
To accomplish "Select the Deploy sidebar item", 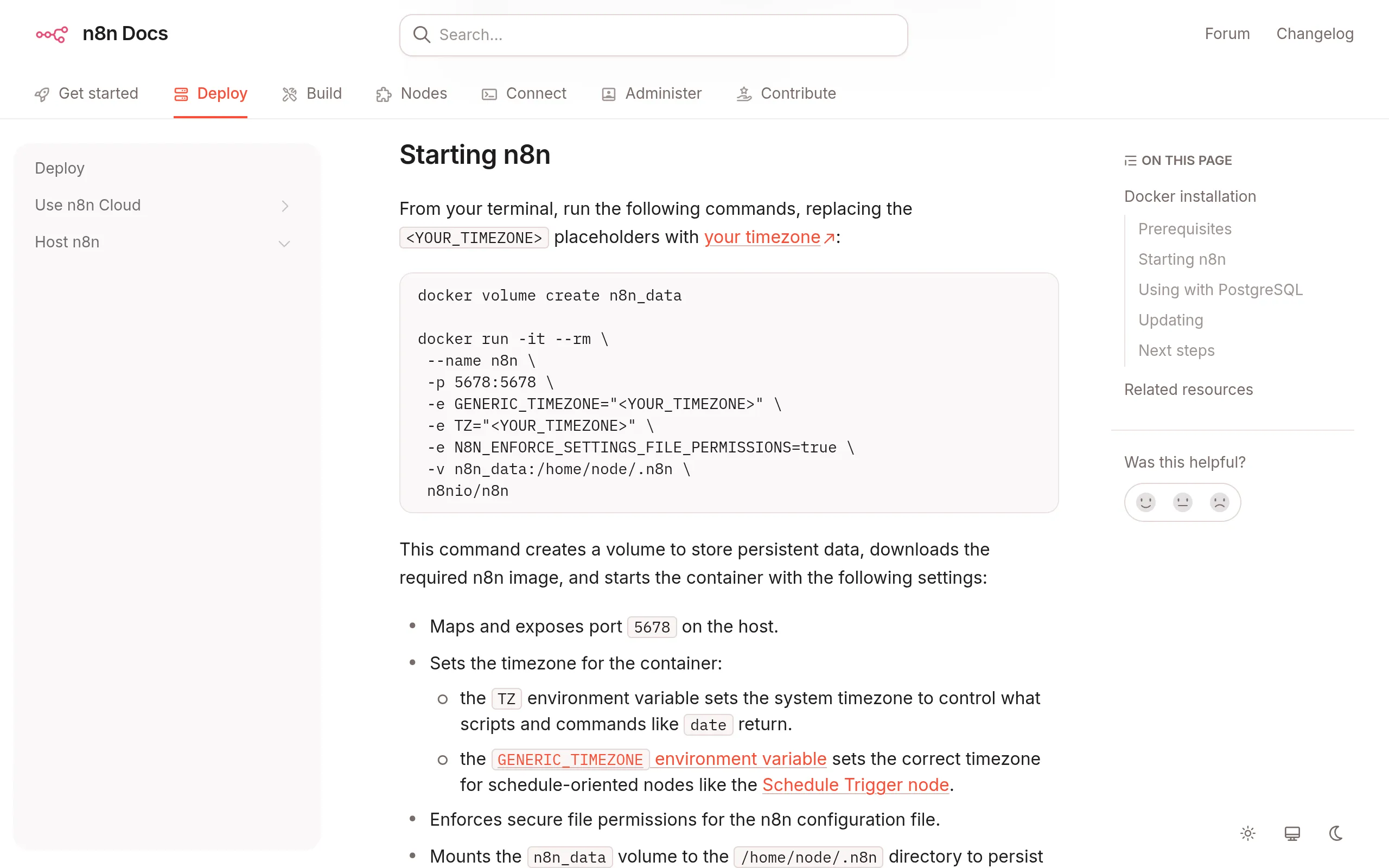I will 60,168.
